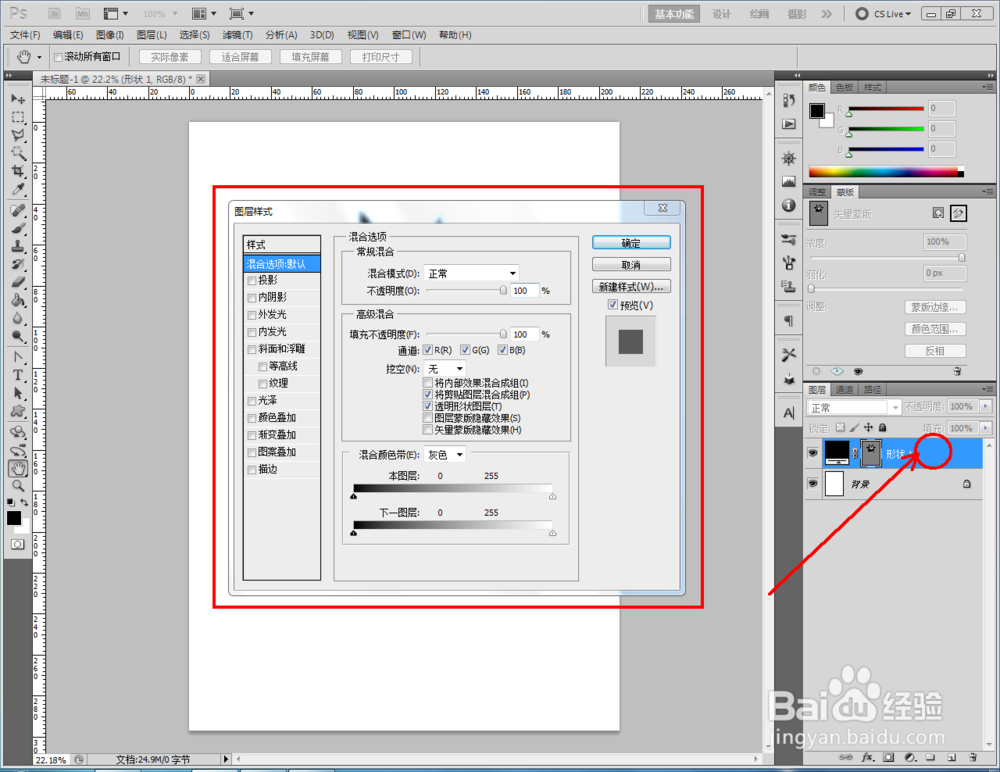Delete layer using Layers panel trash icon
Viewport: 1000px width, 772px height.
coord(973,757)
